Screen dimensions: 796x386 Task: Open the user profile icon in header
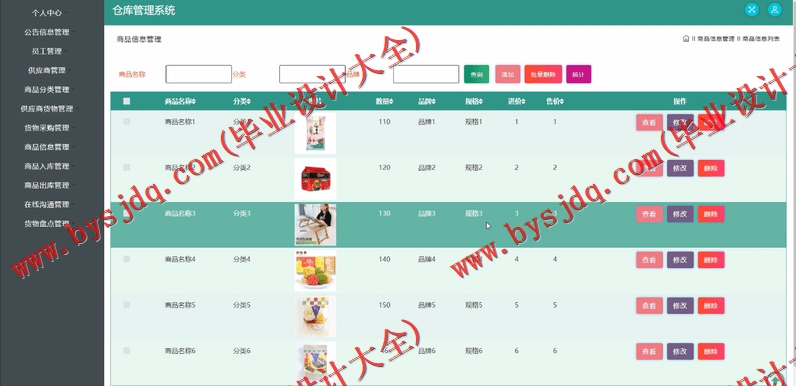(774, 10)
